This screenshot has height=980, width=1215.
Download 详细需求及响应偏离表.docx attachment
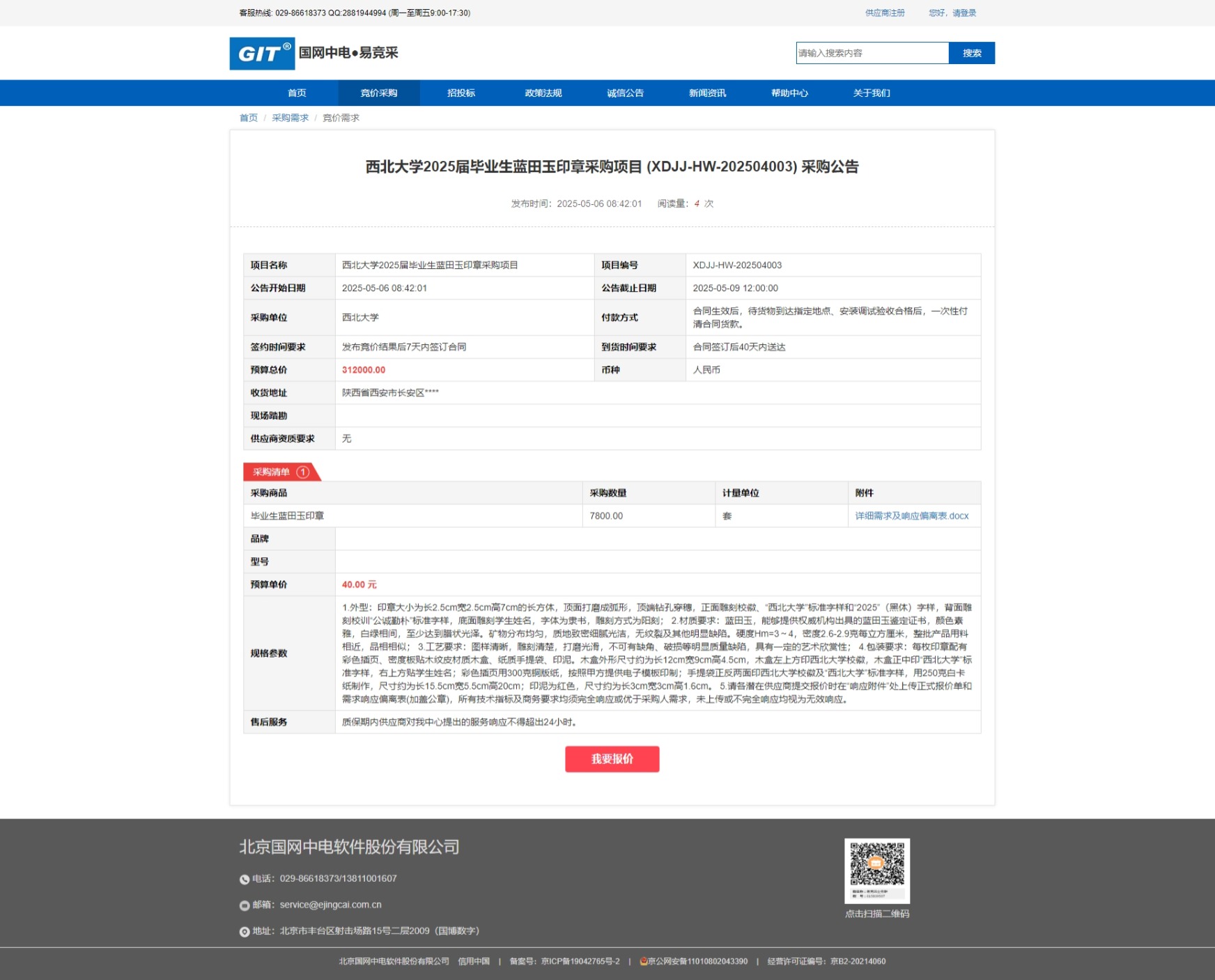pyautogui.click(x=911, y=516)
